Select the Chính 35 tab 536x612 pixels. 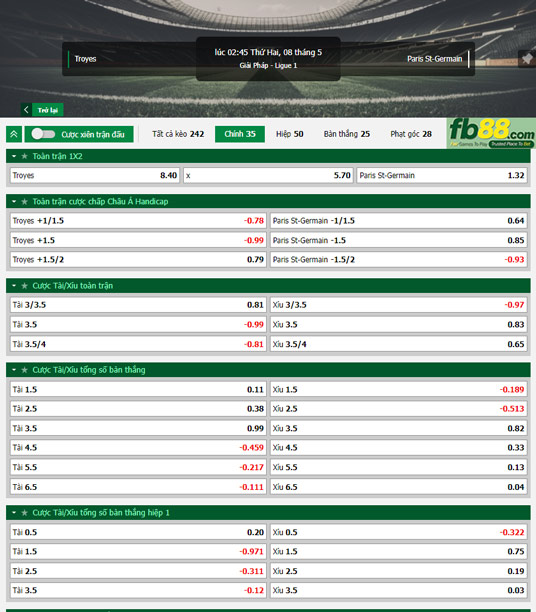(x=240, y=134)
